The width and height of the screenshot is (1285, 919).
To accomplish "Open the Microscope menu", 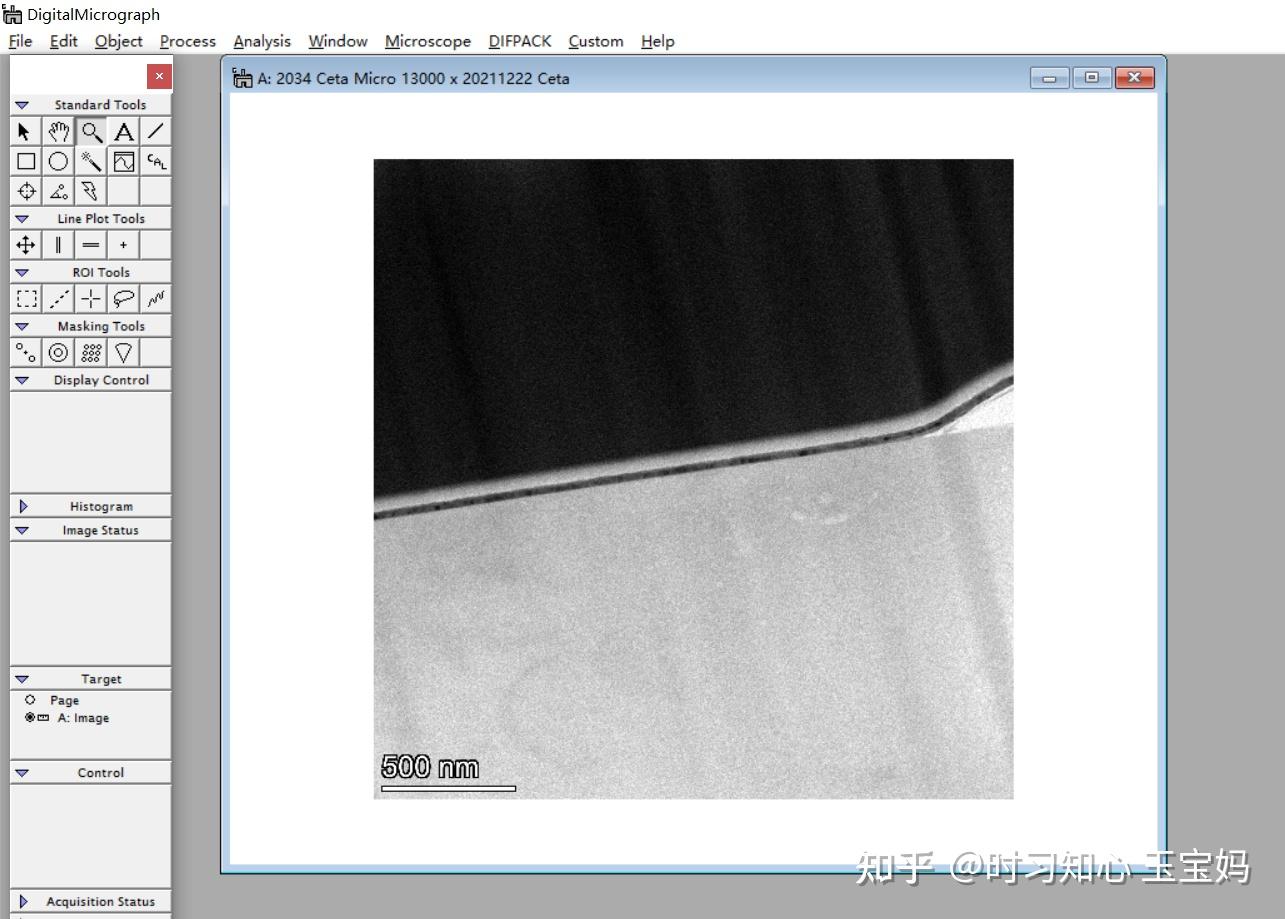I will click(x=427, y=41).
